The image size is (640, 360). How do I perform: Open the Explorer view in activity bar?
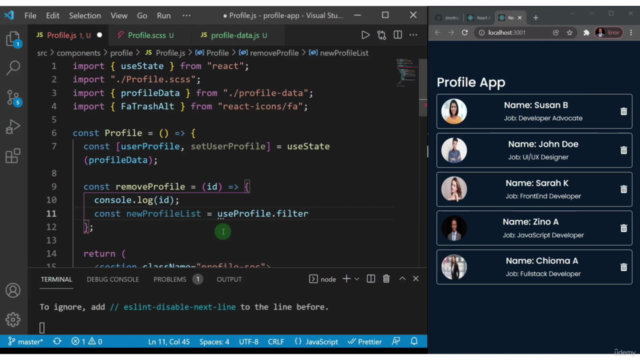[x=13, y=39]
